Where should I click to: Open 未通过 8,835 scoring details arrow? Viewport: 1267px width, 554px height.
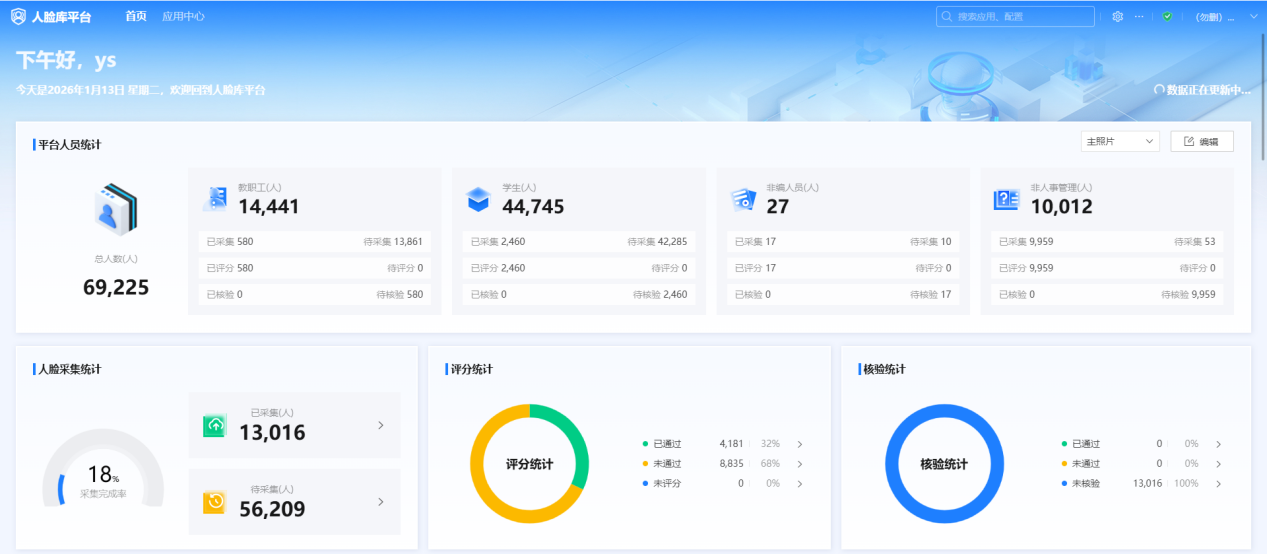(800, 464)
